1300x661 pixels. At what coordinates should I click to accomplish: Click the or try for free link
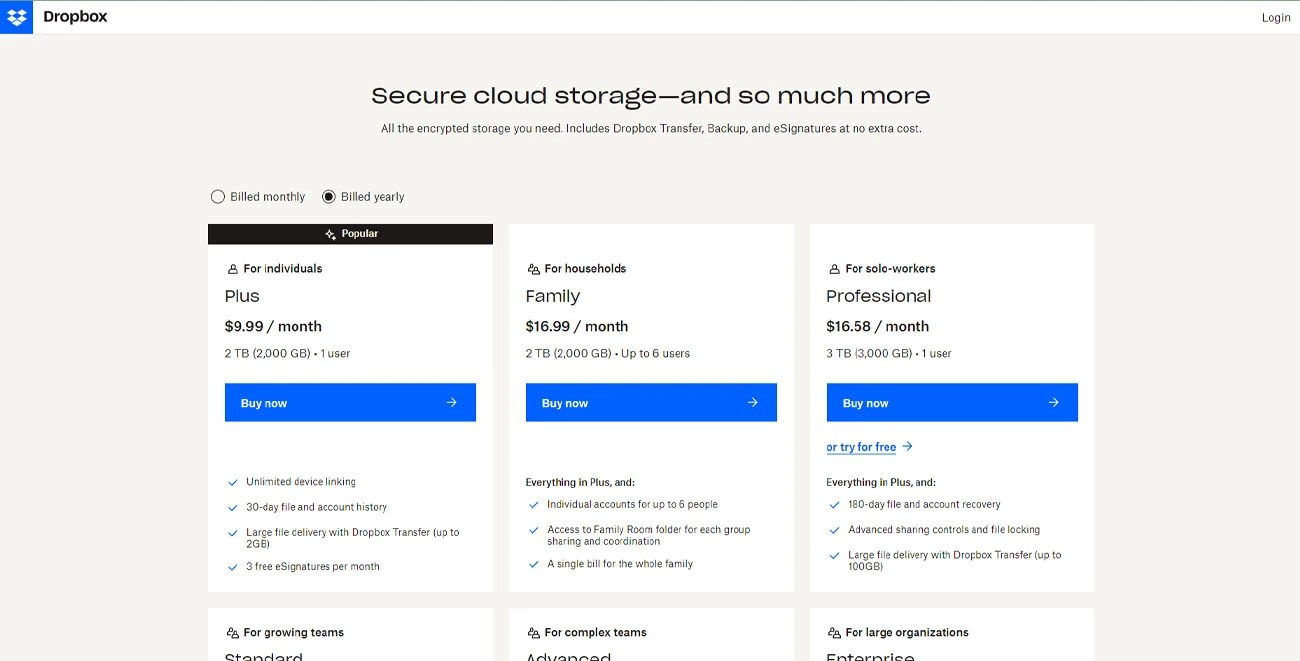tap(862, 446)
